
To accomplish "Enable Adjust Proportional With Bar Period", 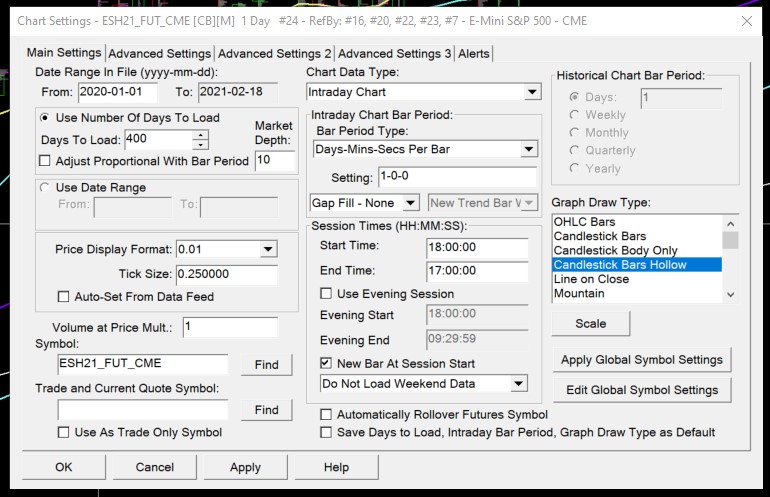I will coord(45,161).
